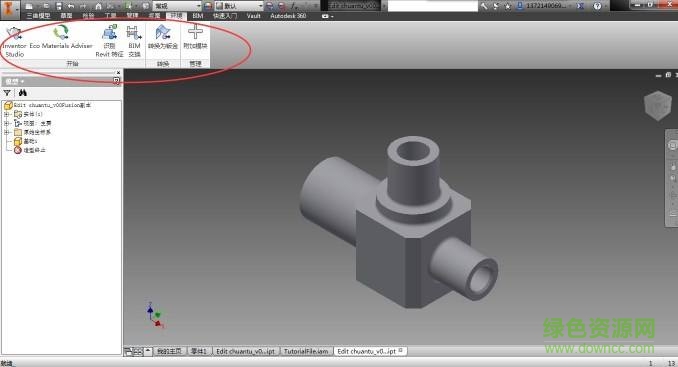Click the key icon in title bar
Image resolution: width=678 pixels, height=367 pixels.
(x=484, y=6)
